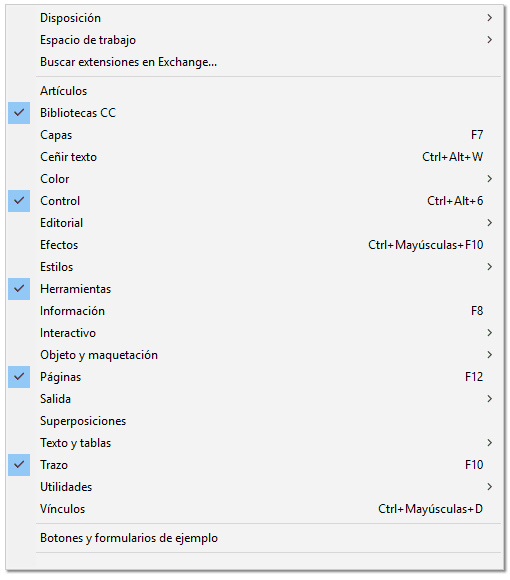Uncheck the Bibliotecas CC panel
510x580 pixels.
[x=19, y=113]
